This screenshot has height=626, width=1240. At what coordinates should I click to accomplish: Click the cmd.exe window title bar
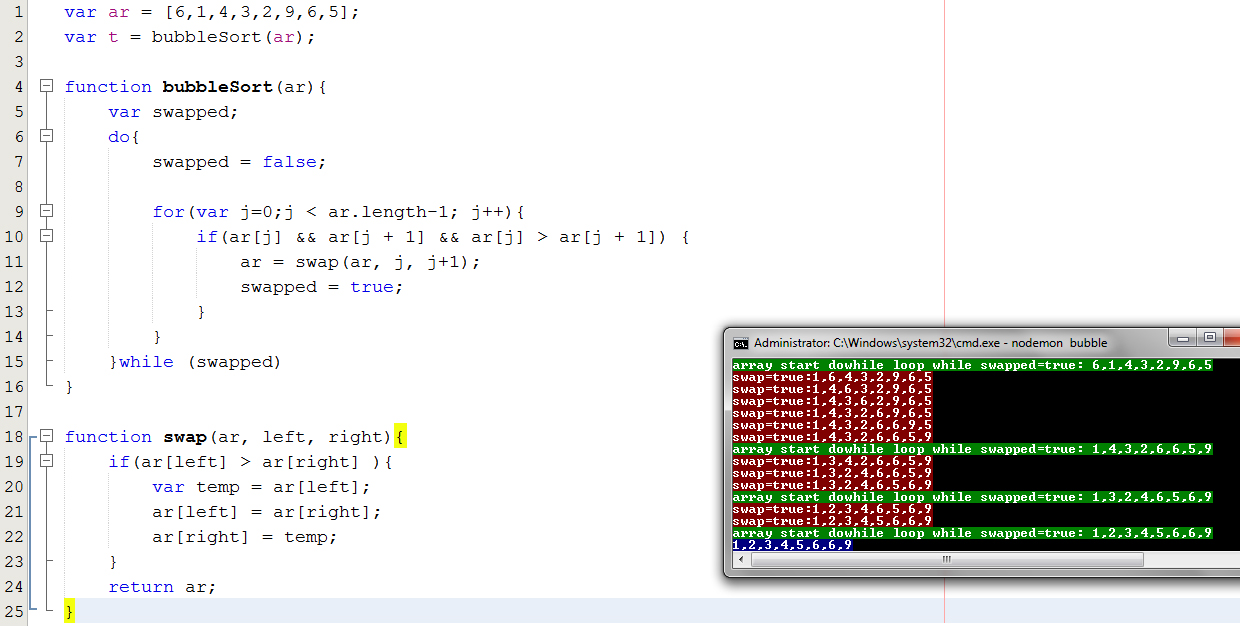(950, 343)
